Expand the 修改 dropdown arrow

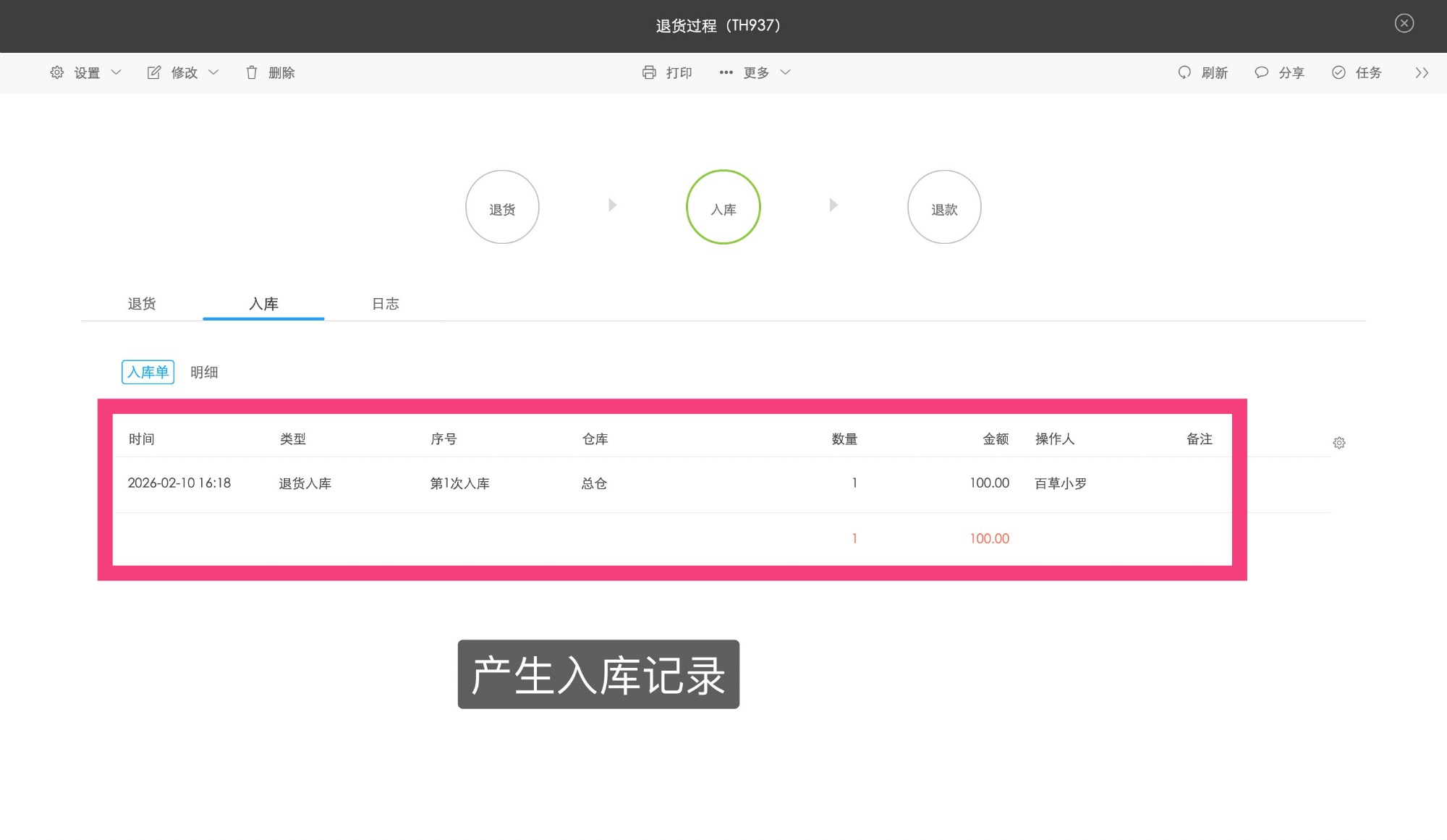coord(213,72)
